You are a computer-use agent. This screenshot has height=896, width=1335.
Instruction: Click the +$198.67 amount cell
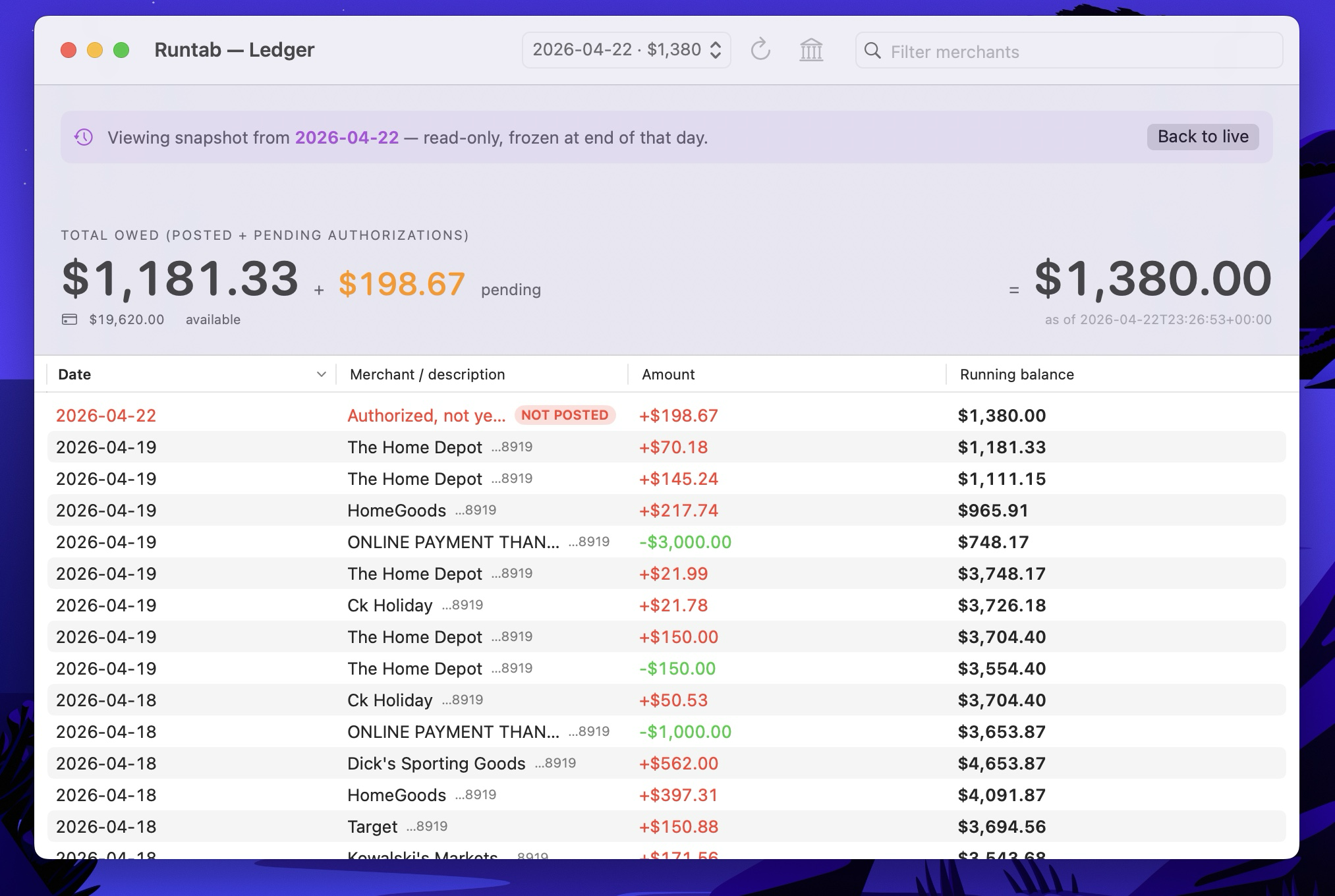pyautogui.click(x=679, y=416)
